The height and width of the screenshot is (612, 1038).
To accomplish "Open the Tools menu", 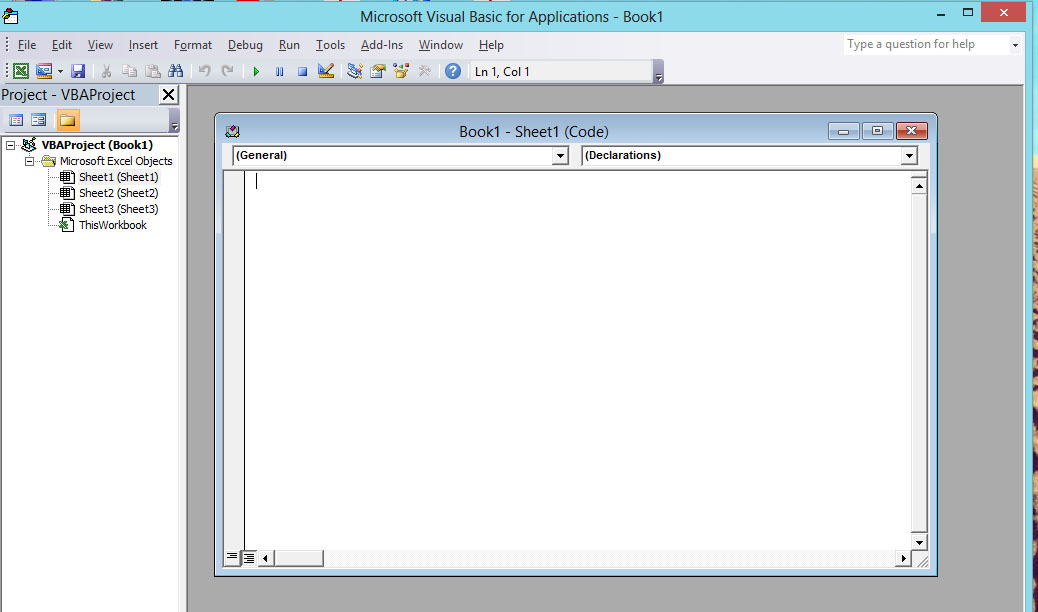I will 330,45.
